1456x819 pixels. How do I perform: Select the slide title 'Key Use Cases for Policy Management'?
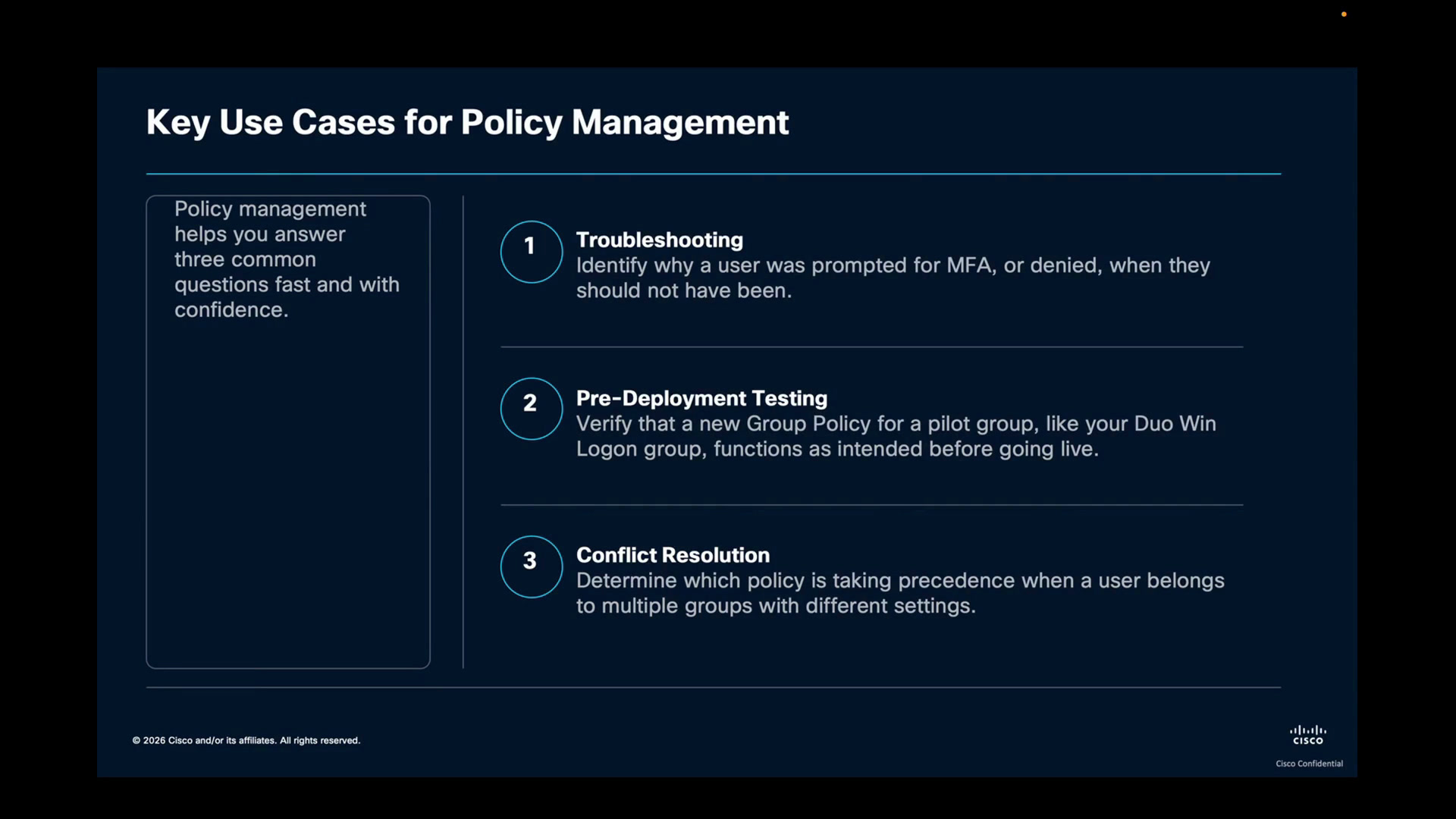467,122
